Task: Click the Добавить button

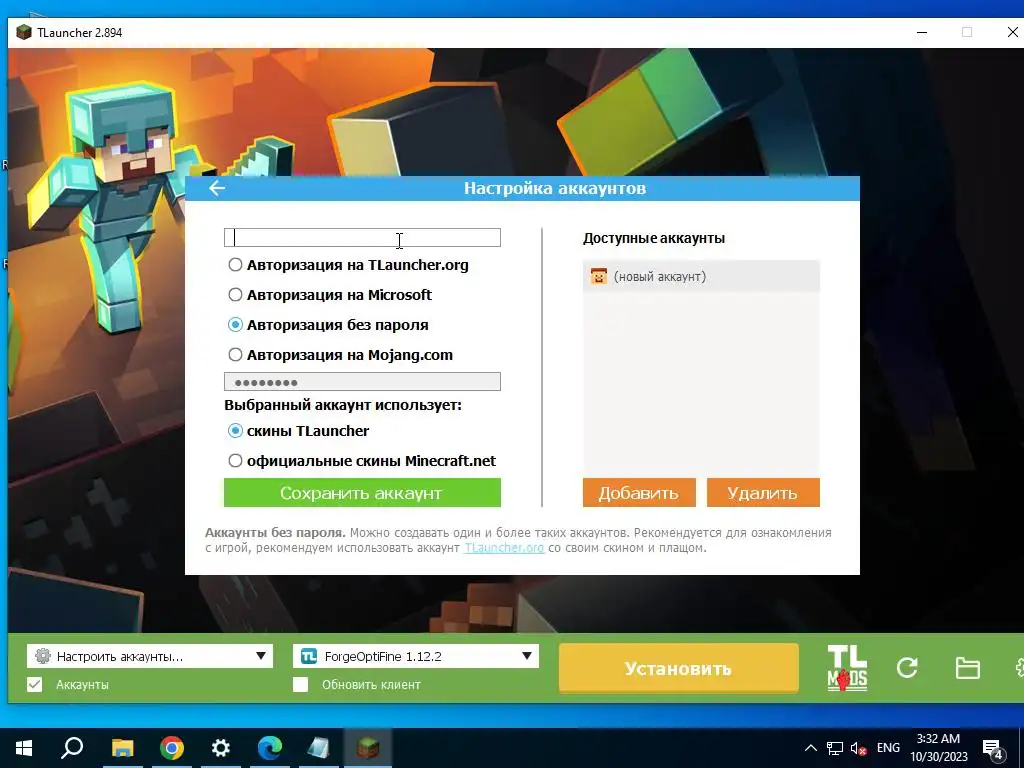Action: (x=639, y=492)
